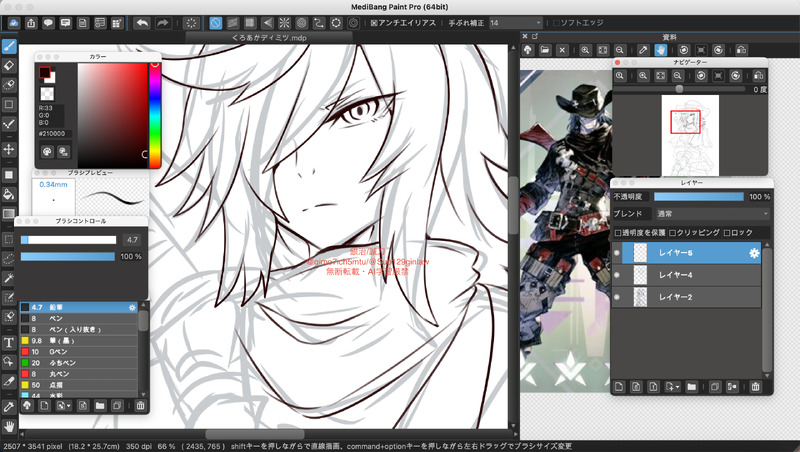Enable ロック checkbox in layer panel
Viewport: 800px width, 452px height.
pos(727,233)
